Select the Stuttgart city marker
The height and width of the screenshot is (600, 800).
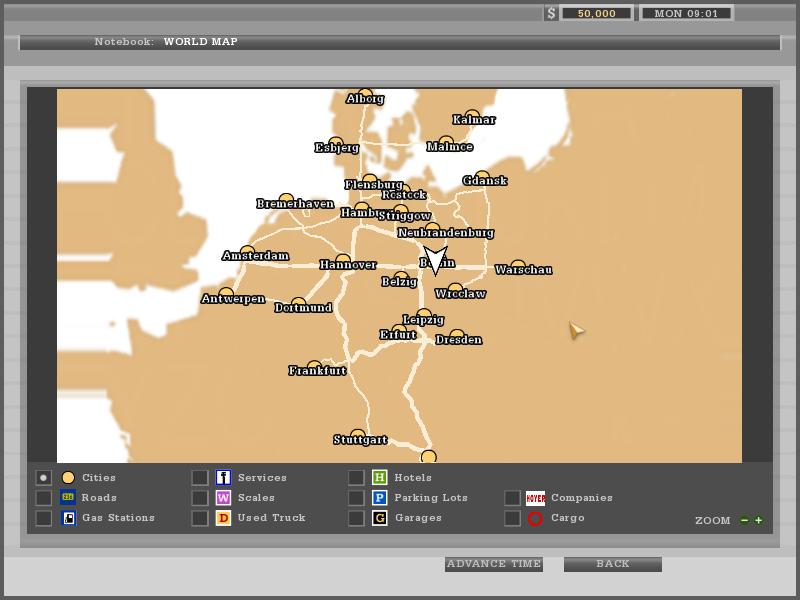point(358,435)
